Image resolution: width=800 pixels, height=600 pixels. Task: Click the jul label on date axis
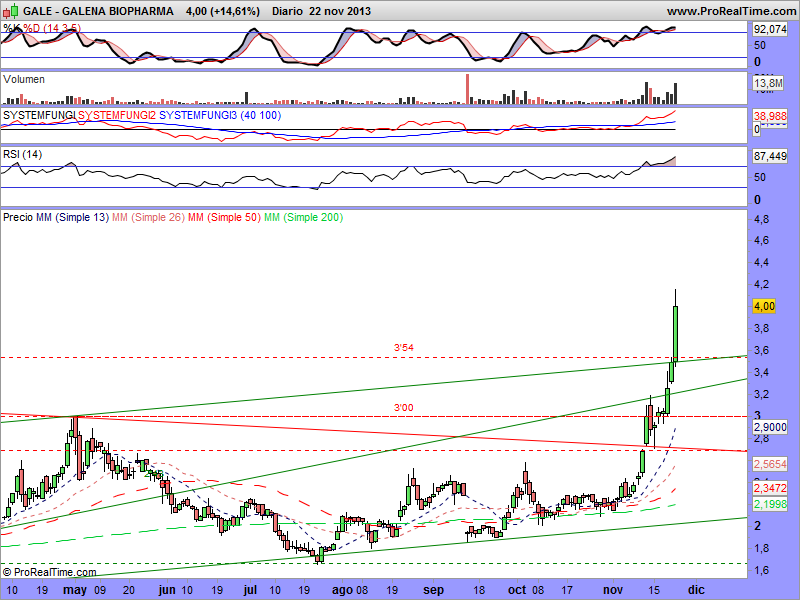point(250,590)
